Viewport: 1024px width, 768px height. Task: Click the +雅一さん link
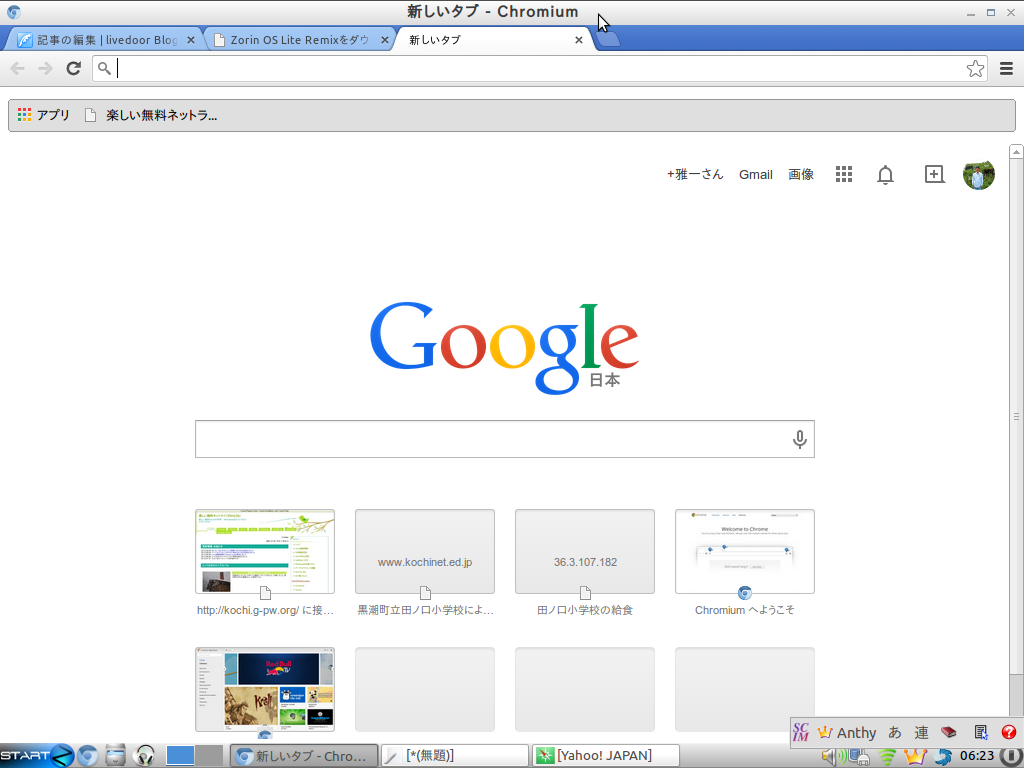(x=695, y=174)
